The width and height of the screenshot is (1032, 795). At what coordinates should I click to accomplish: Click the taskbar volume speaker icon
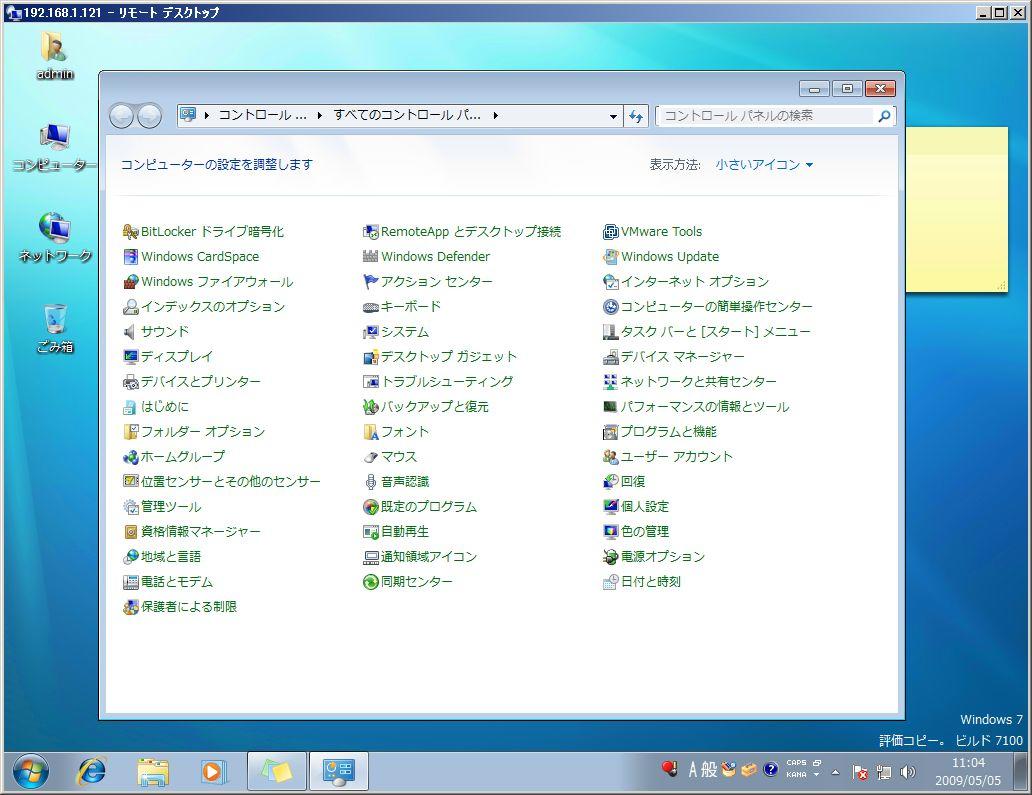tap(908, 772)
